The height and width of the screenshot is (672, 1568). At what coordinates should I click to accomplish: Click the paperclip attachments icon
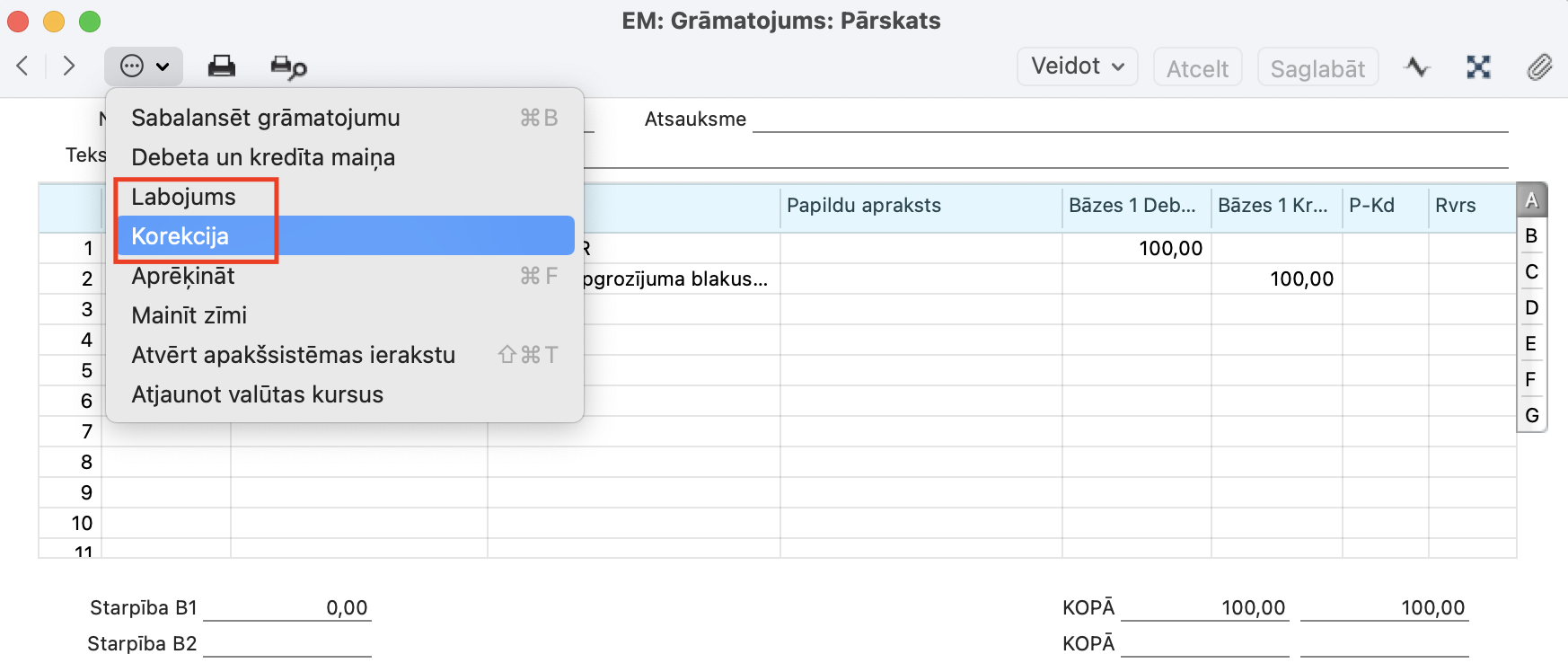tap(1539, 66)
